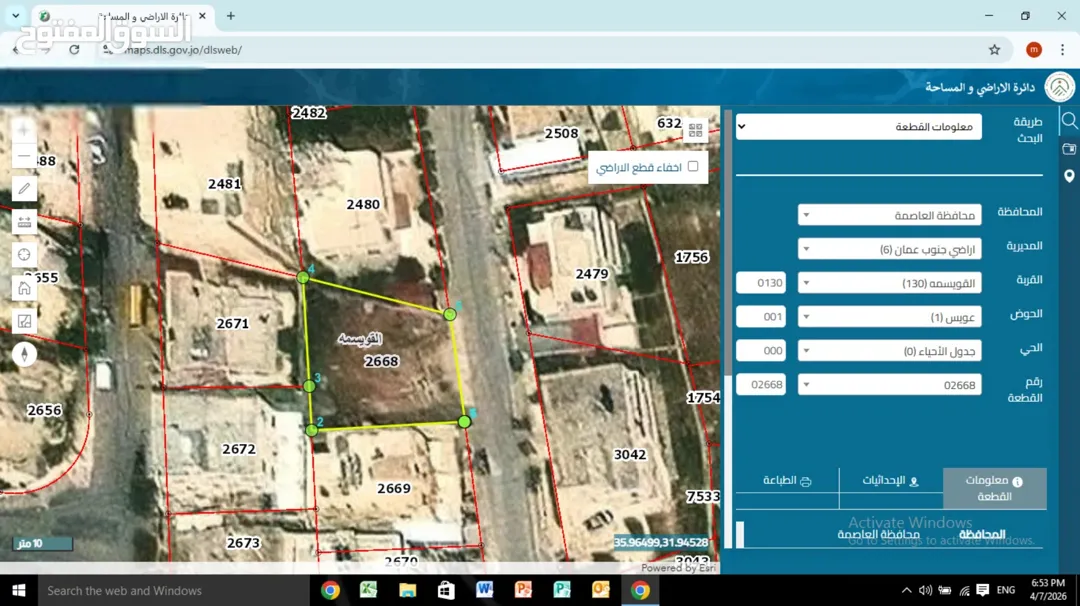The width and height of the screenshot is (1080, 606).
Task: Open the distance measurement ruler tool
Action: (24, 222)
